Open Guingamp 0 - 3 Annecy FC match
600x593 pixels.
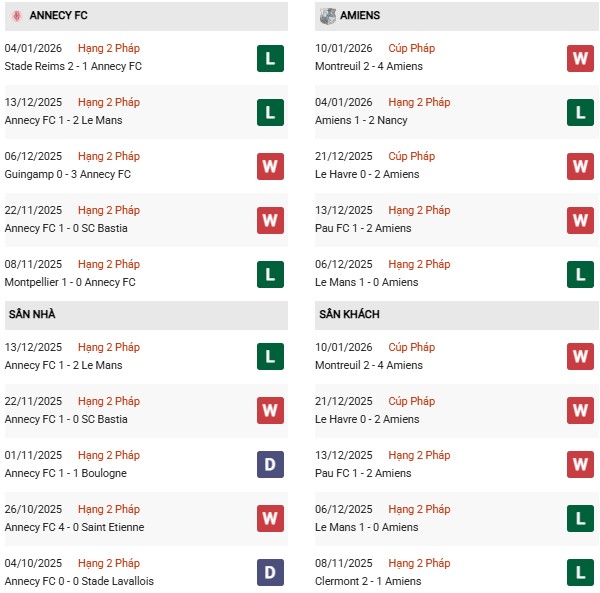point(68,174)
